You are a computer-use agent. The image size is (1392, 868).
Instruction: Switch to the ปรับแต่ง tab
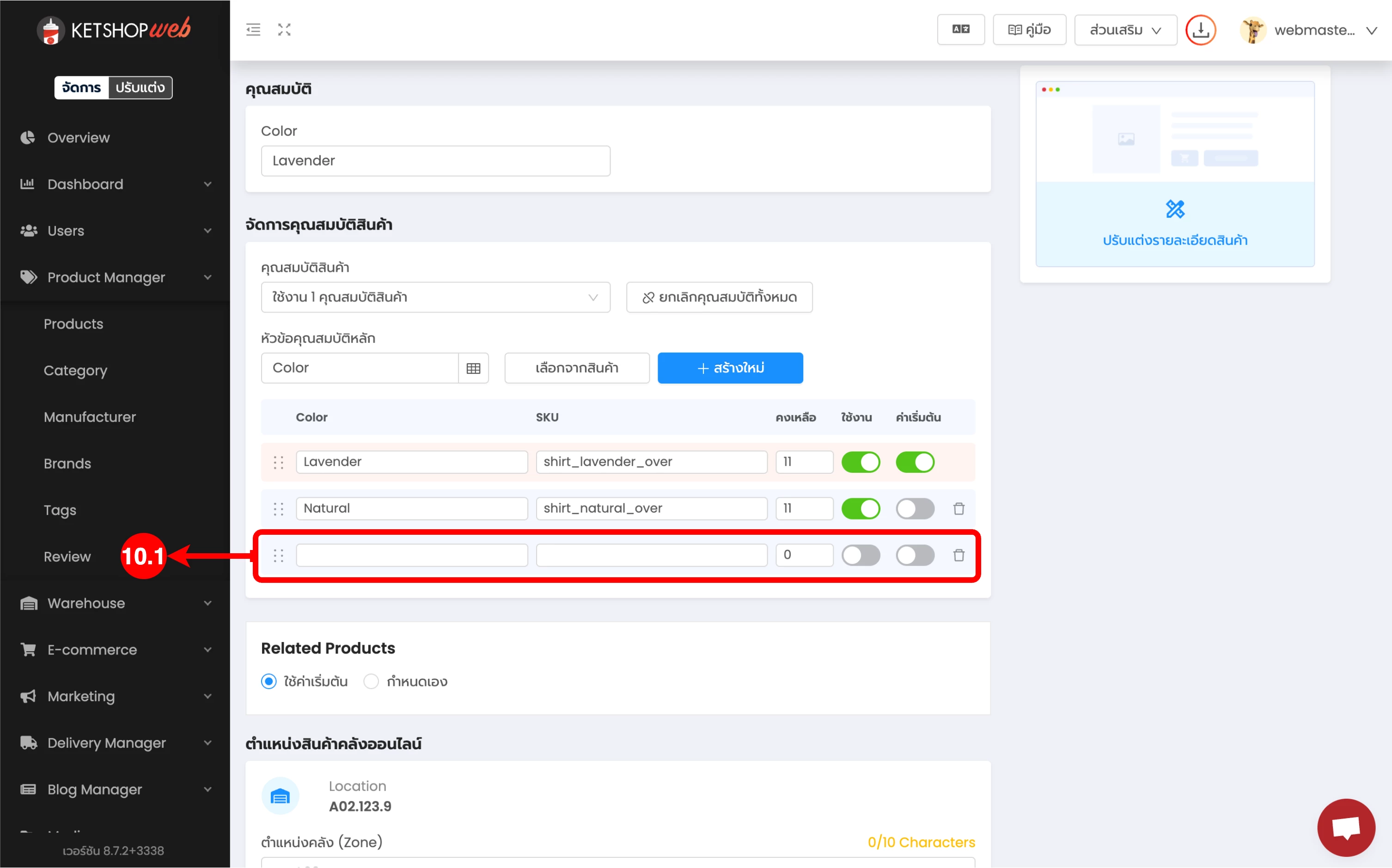(140, 87)
